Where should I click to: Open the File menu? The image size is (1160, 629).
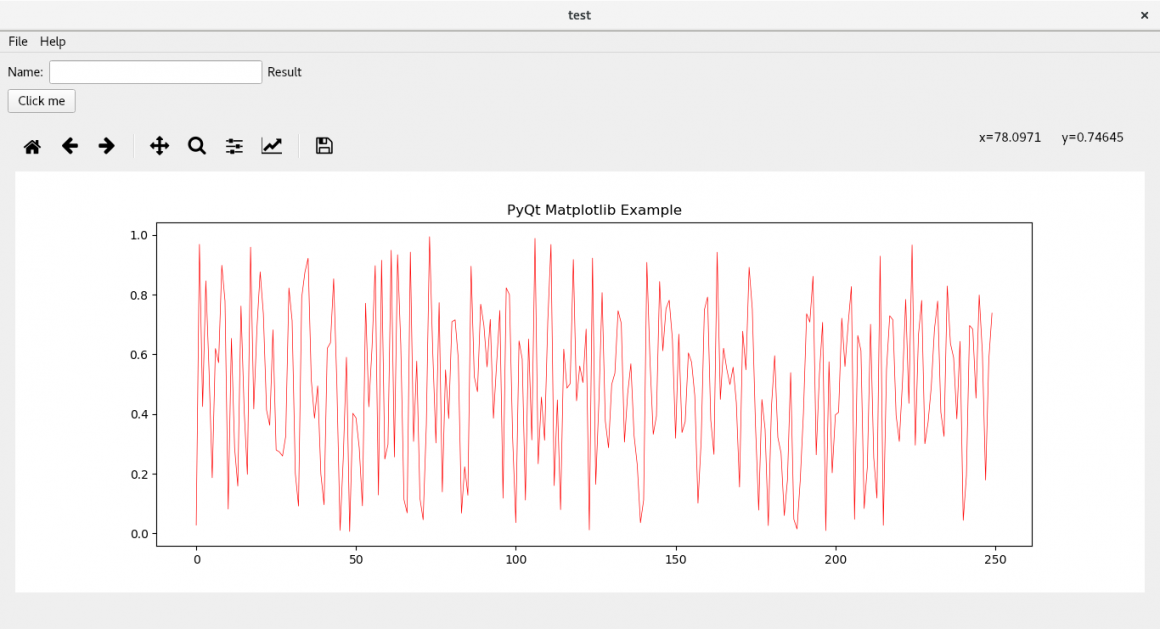point(18,41)
